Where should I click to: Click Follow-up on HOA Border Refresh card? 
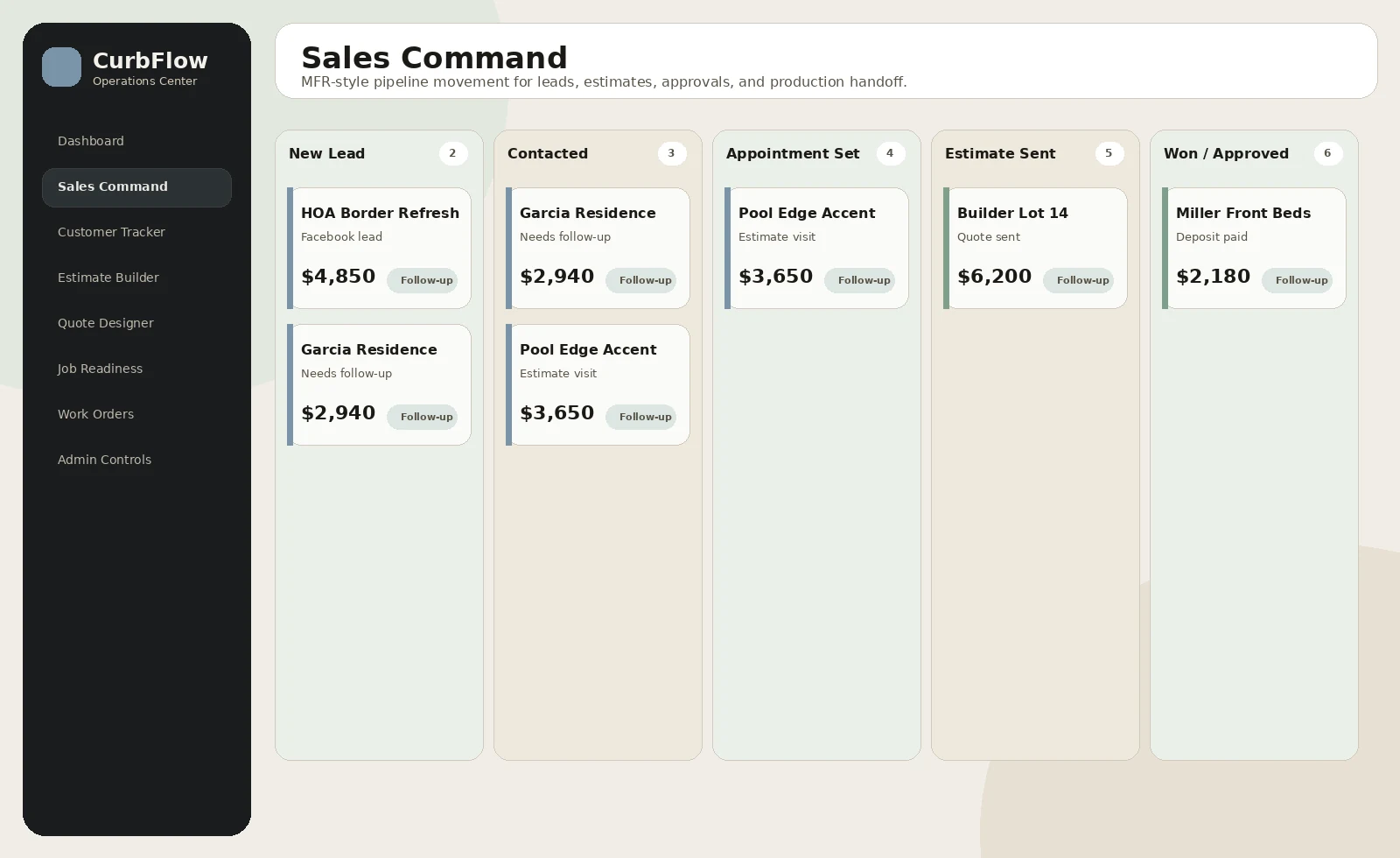[423, 280]
